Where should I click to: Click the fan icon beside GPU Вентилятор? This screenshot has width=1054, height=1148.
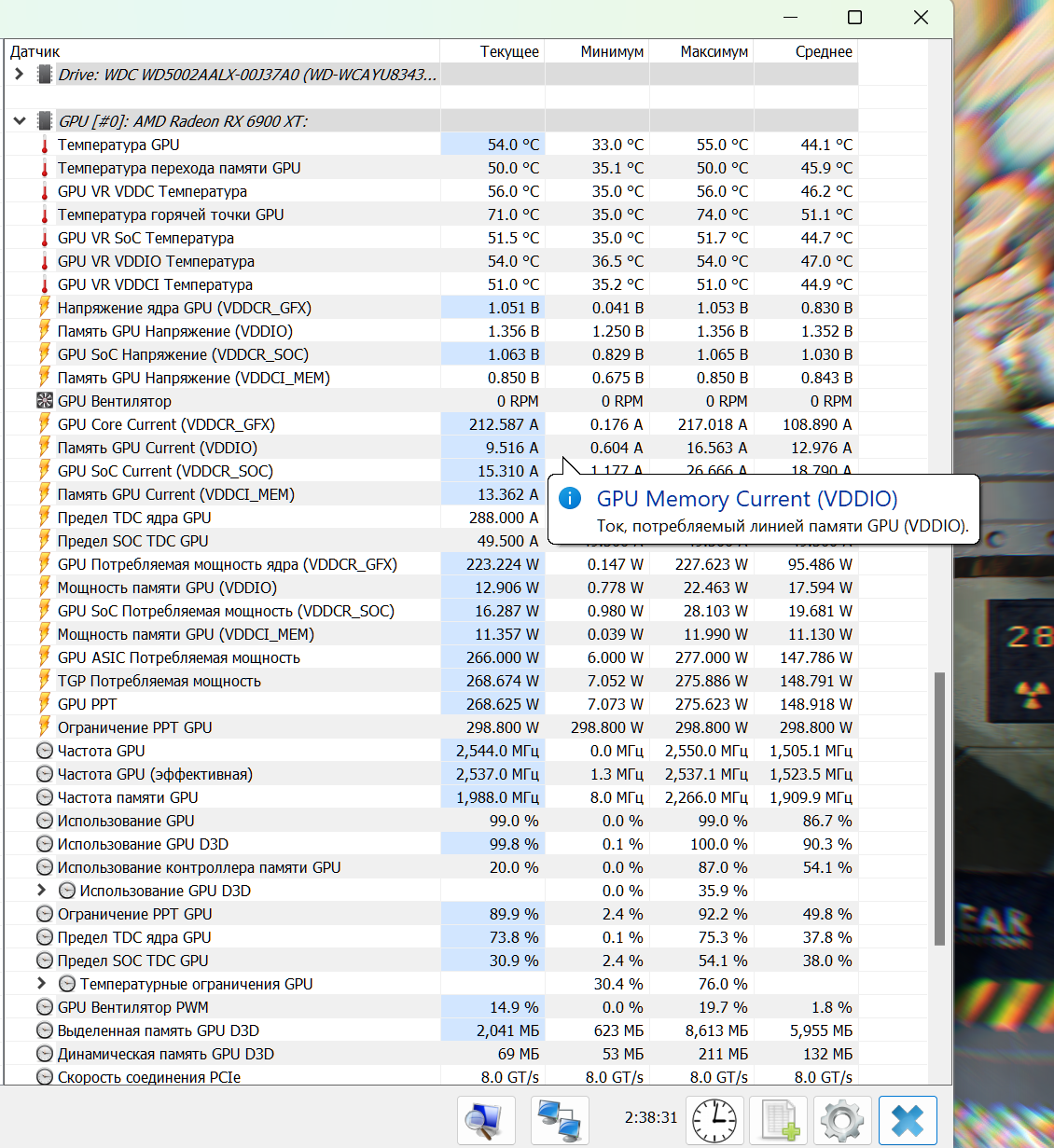pyautogui.click(x=44, y=401)
